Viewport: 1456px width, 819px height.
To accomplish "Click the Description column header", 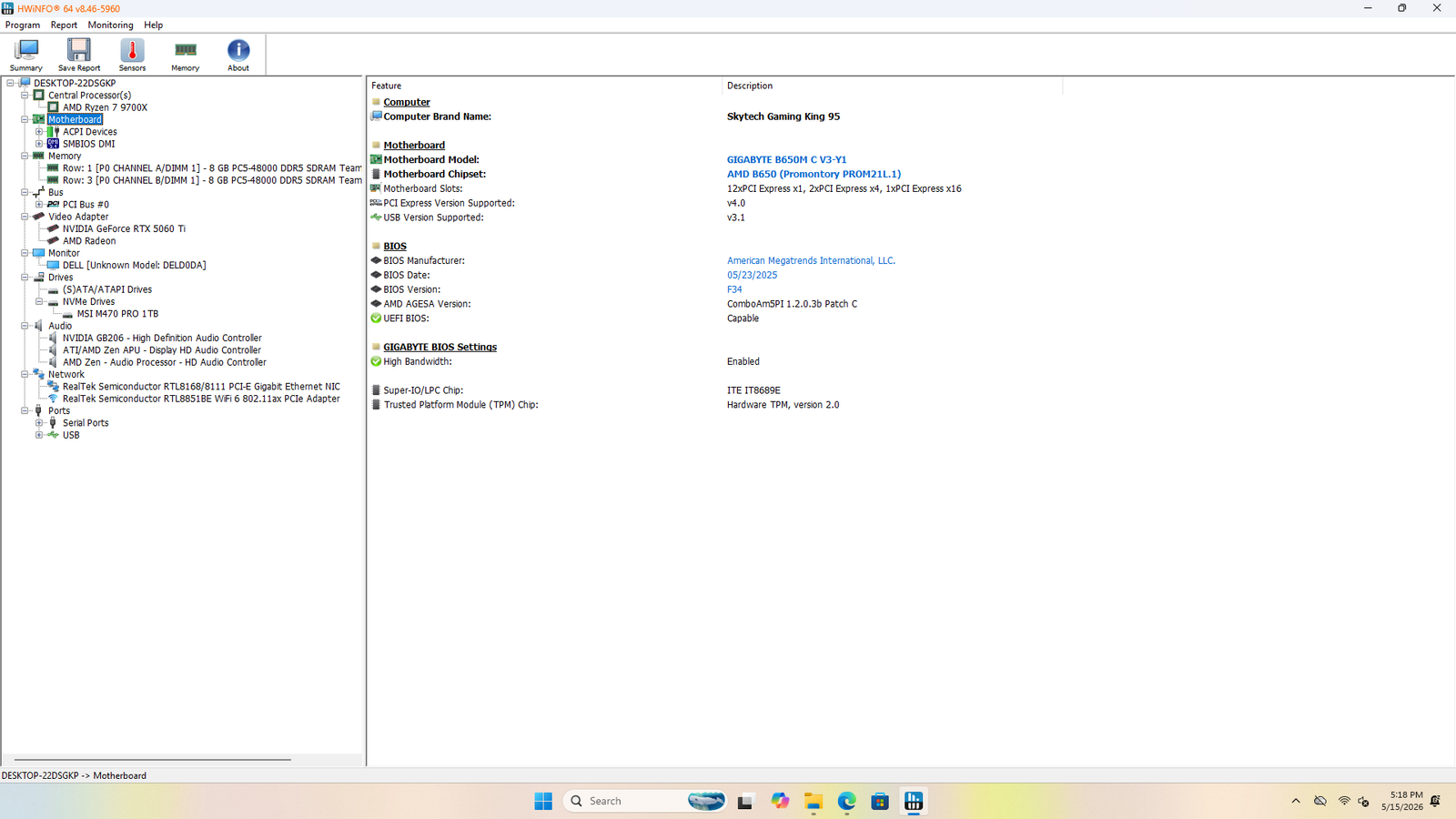I will (892, 86).
